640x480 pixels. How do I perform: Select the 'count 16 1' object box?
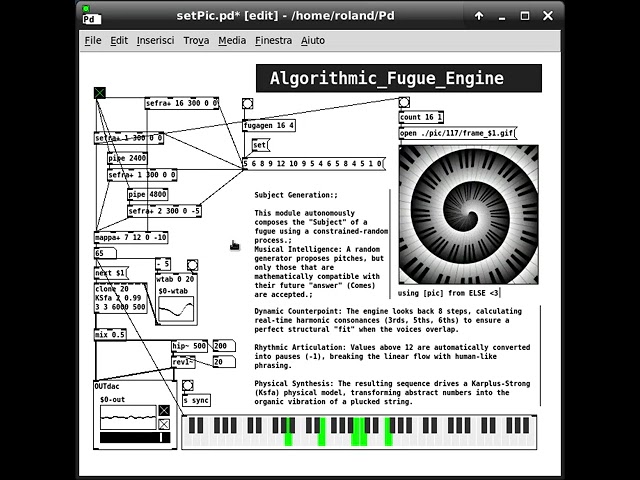point(421,117)
